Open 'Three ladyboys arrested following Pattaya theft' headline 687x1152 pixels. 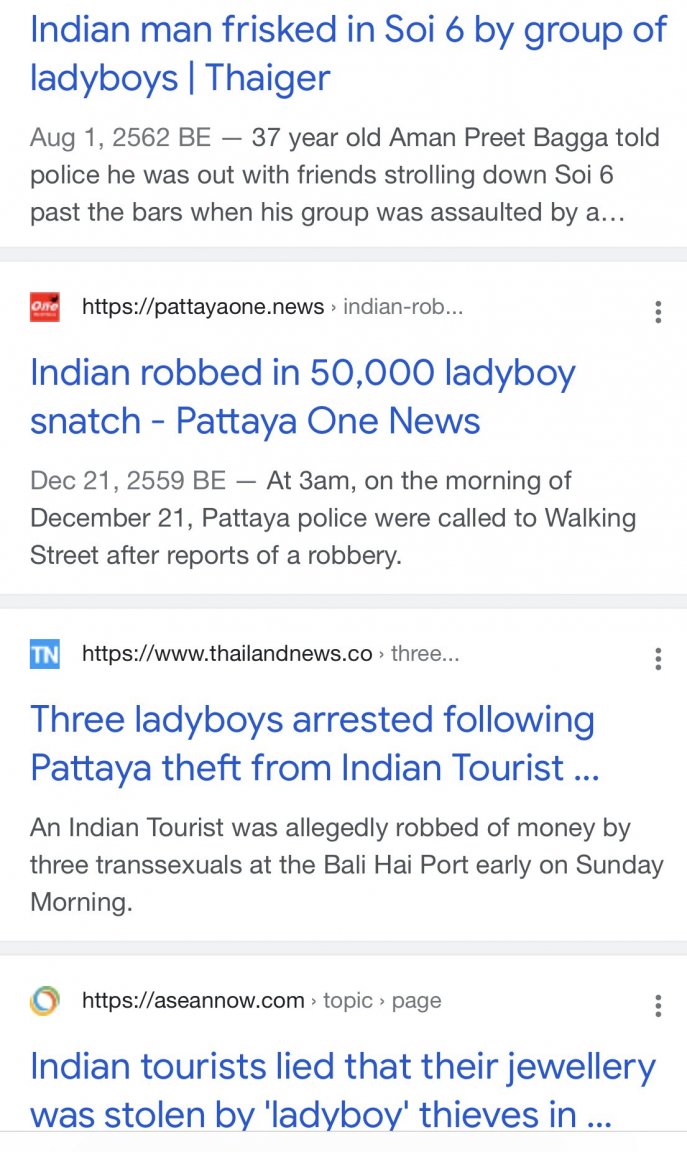click(314, 744)
